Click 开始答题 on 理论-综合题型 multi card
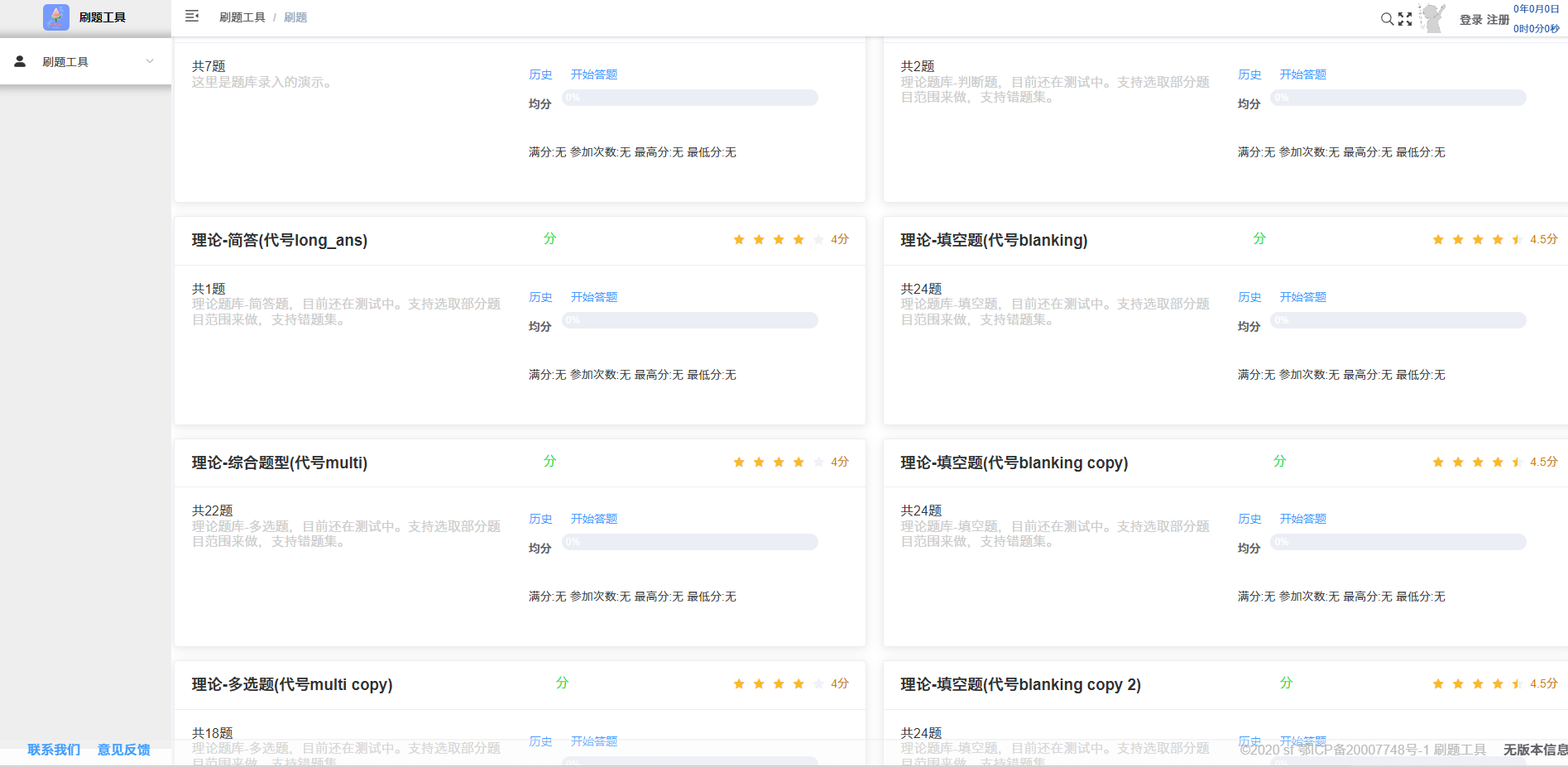Screen dimensions: 1568x767 coord(594,519)
